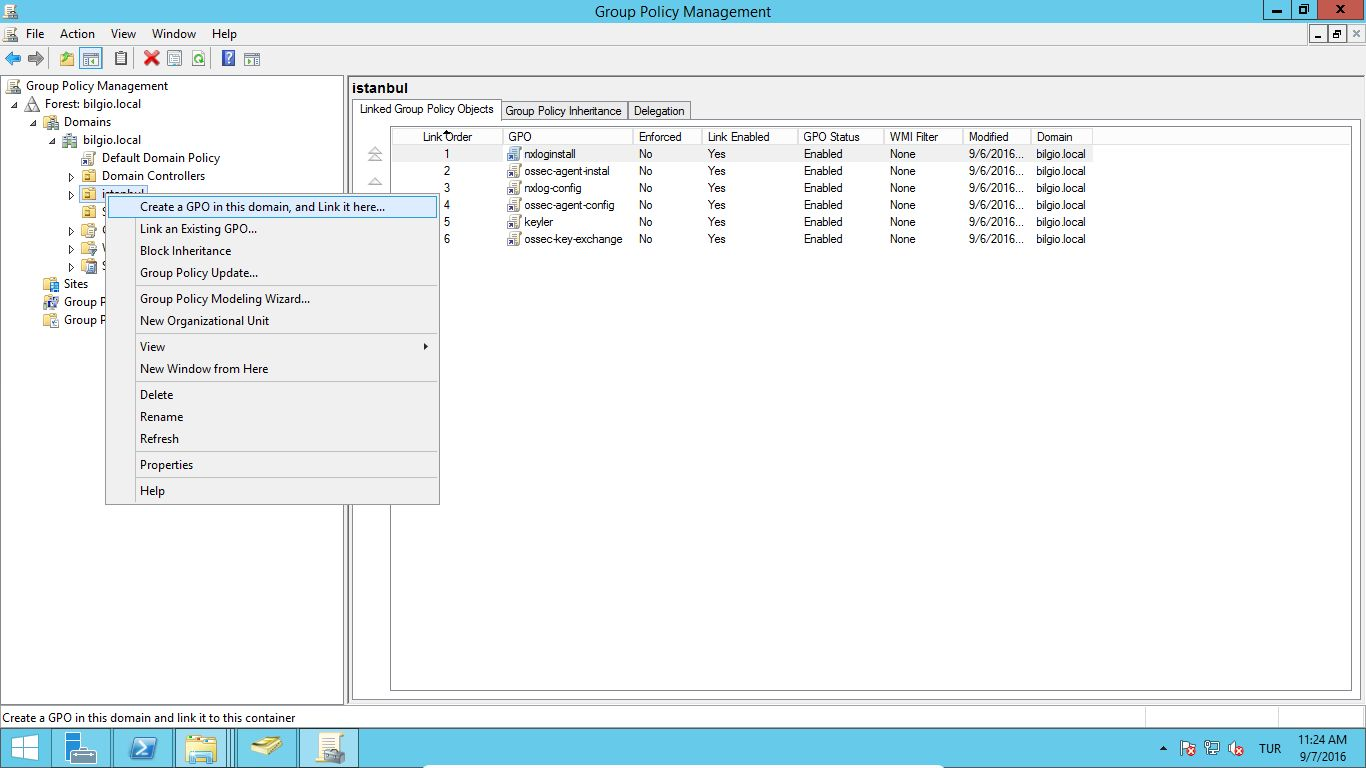The image size is (1366, 768).
Task: Sort by the Link Order column header
Action: 447,137
